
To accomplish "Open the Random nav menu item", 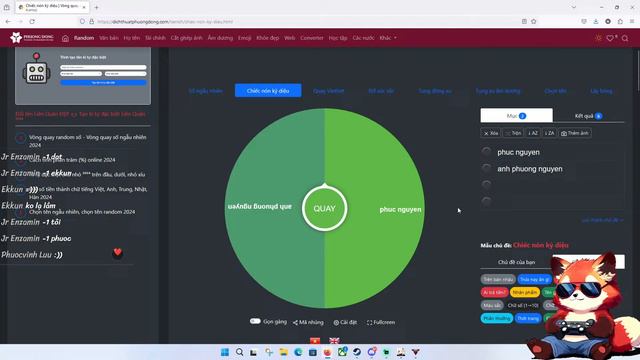I will tap(84, 38).
